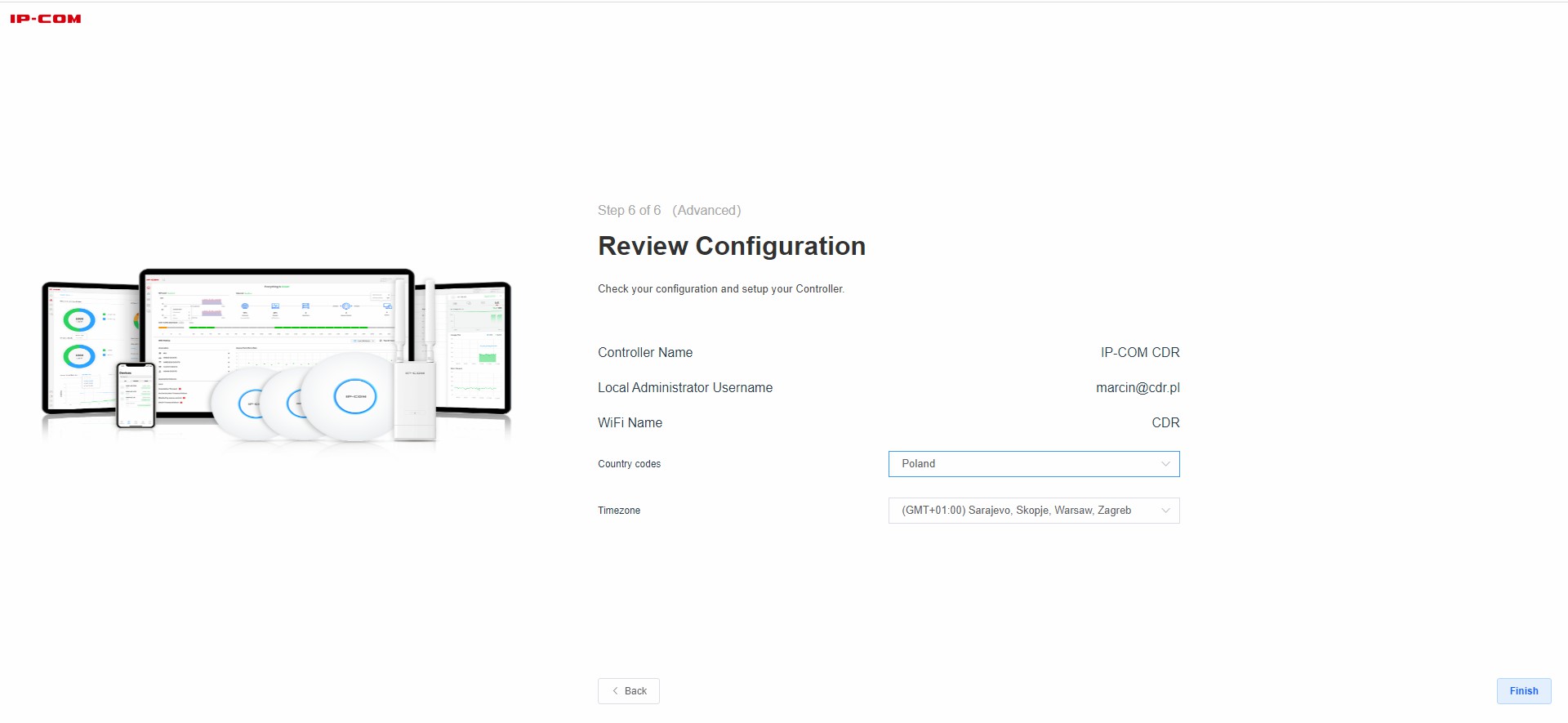Screen dimensions: 1568x723
Task: Click the 'Check your configuration' description text
Action: click(721, 289)
